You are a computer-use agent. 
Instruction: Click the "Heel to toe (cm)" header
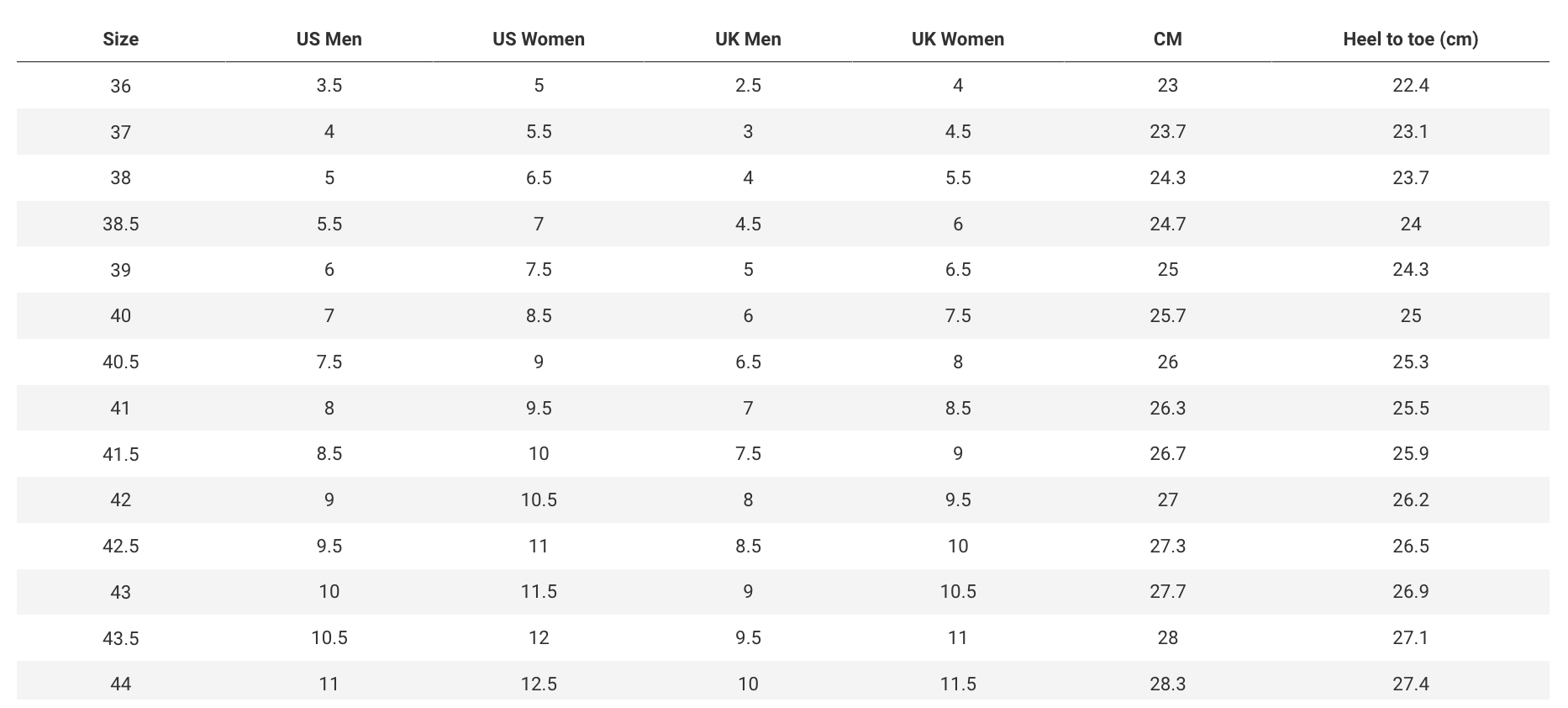1410,39
